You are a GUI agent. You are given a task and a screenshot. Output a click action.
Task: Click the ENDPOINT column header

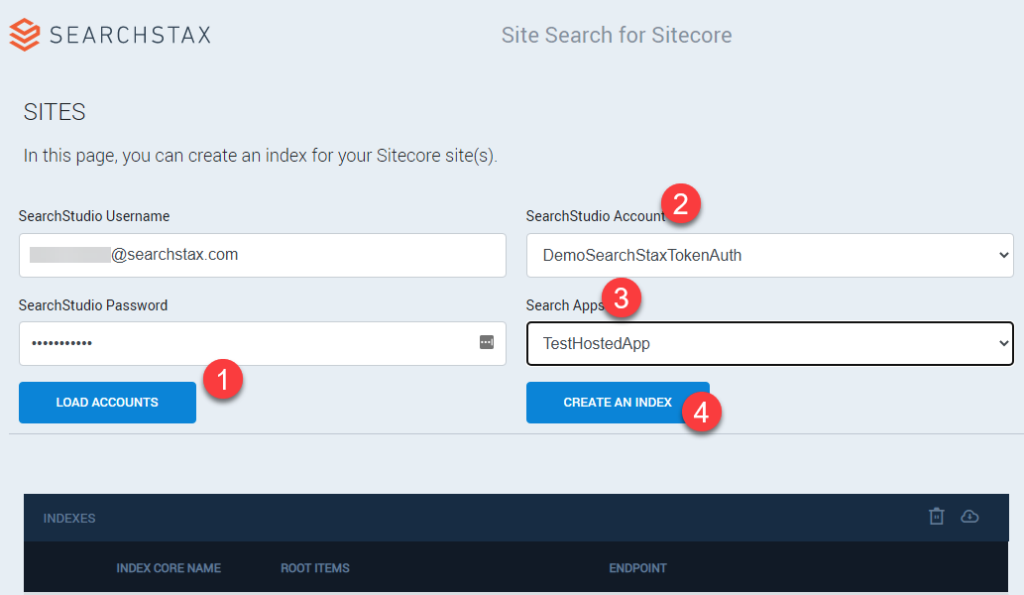pos(638,567)
